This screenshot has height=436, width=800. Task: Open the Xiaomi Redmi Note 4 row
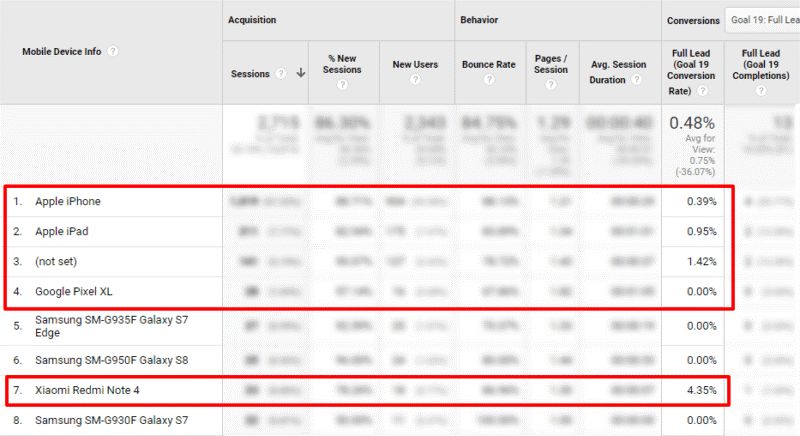(87, 391)
